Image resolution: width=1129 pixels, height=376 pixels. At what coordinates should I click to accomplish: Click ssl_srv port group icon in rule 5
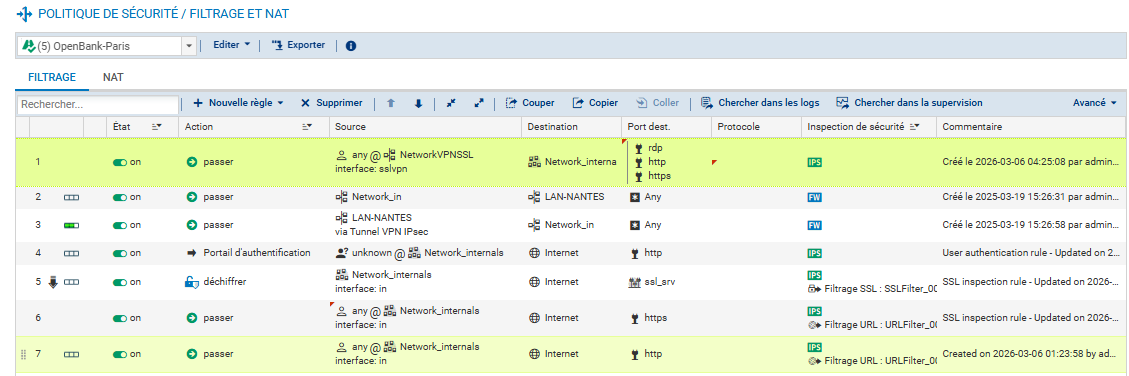pyautogui.click(x=635, y=282)
